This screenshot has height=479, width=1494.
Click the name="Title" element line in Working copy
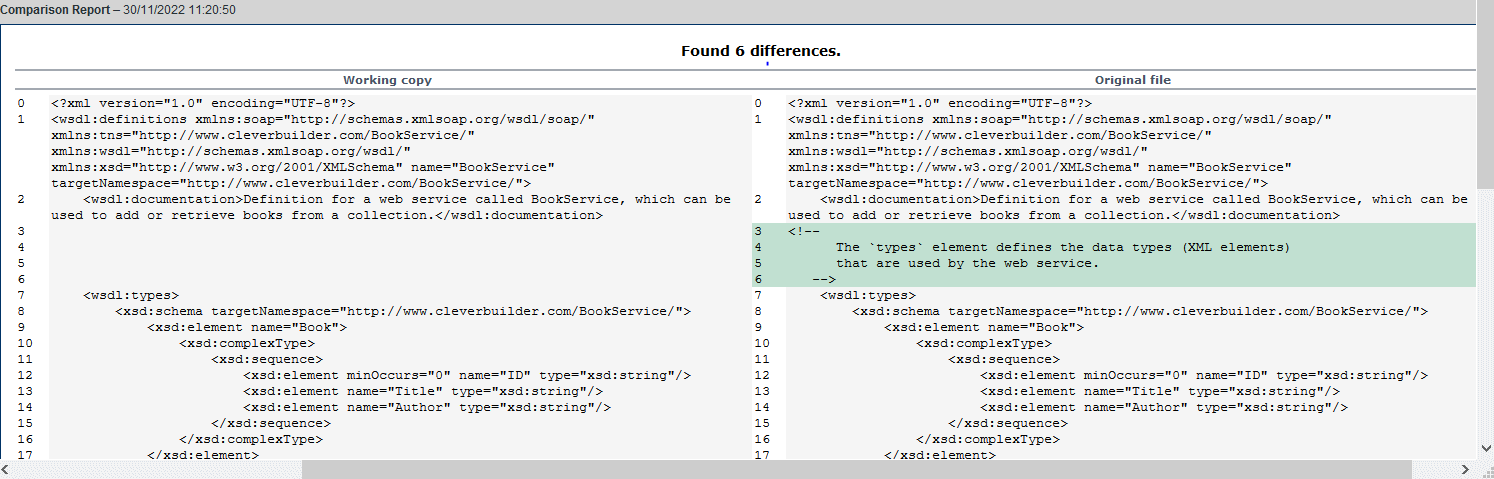click(423, 391)
